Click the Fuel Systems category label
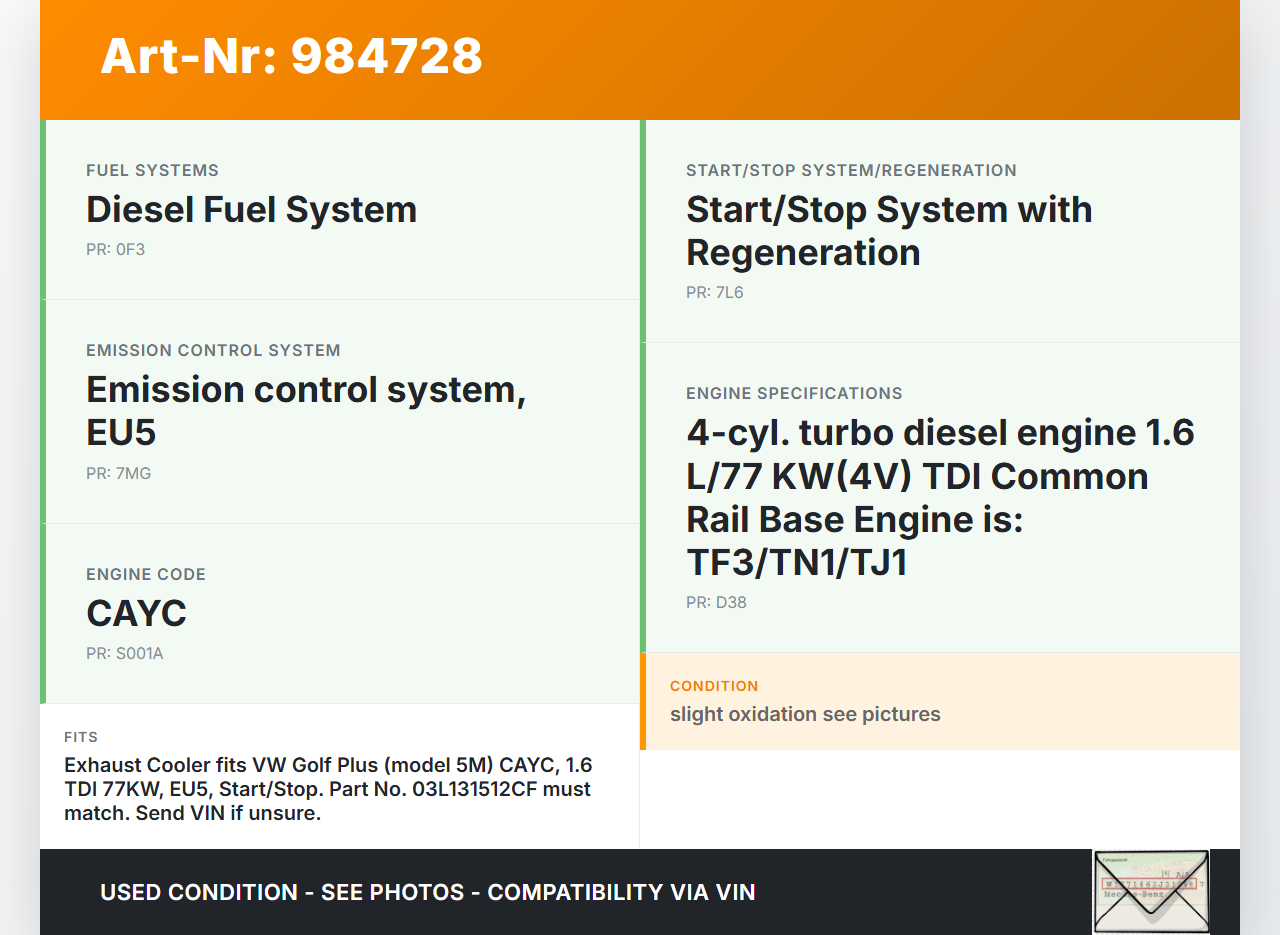Image resolution: width=1280 pixels, height=935 pixels. (x=152, y=170)
